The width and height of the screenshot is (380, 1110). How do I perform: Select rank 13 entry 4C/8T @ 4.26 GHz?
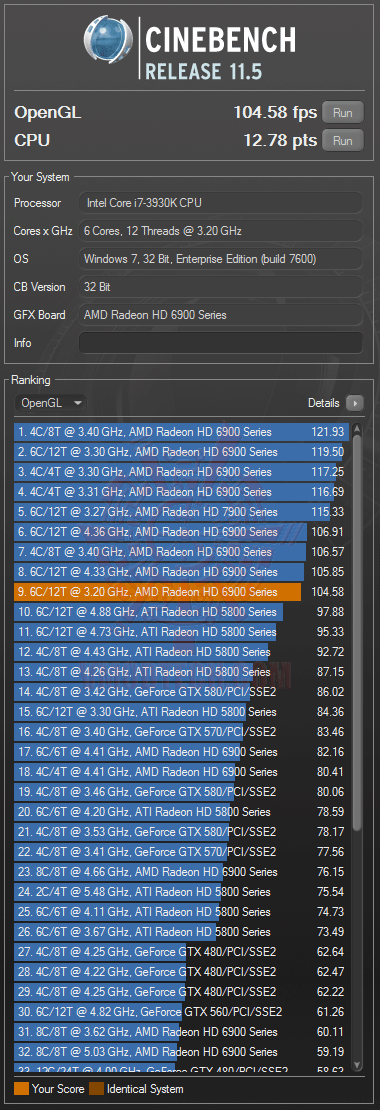(x=182, y=671)
